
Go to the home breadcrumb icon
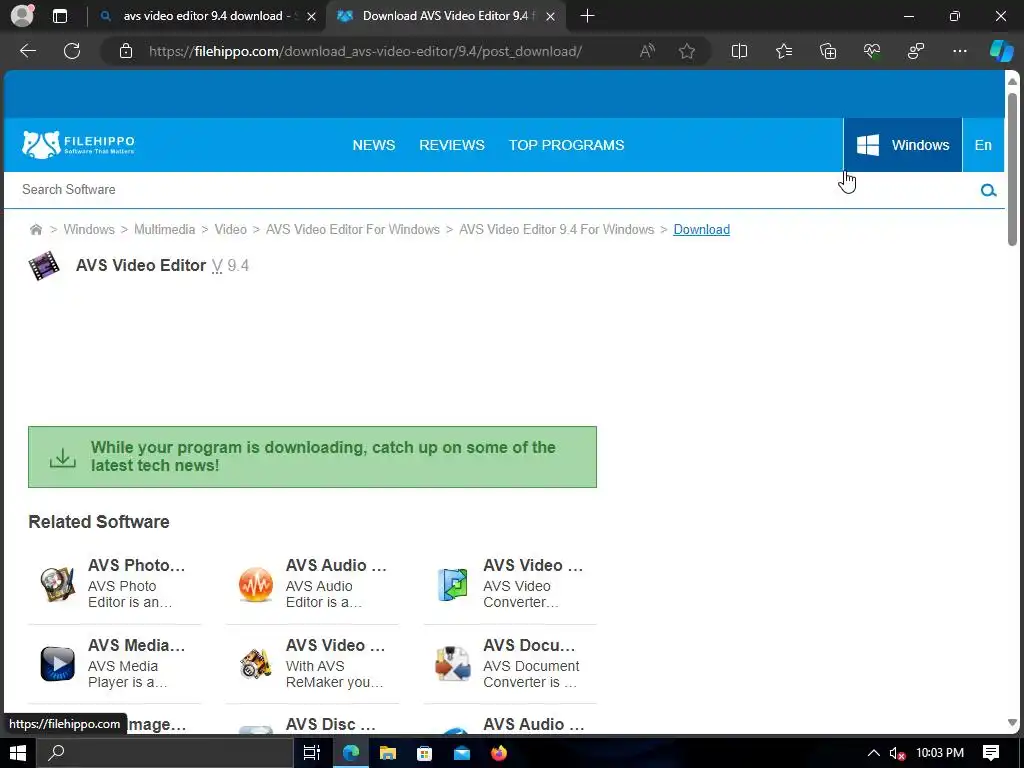point(36,229)
